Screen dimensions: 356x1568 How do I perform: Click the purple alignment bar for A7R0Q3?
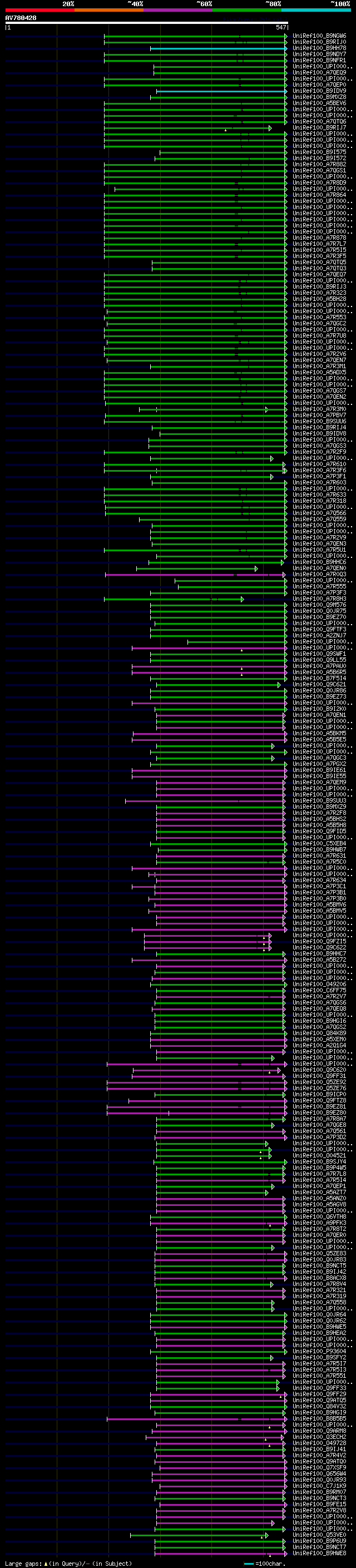(195, 575)
